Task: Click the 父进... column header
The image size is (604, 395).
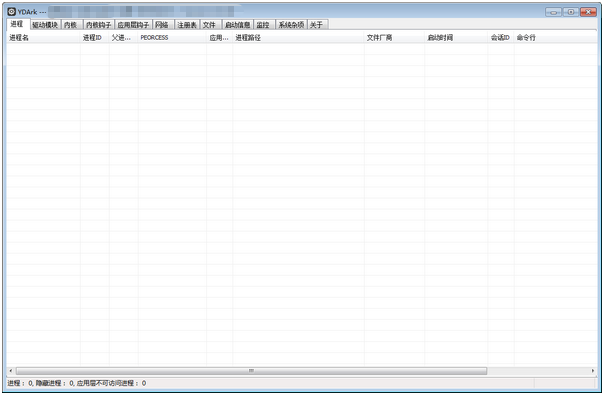Action: click(124, 37)
